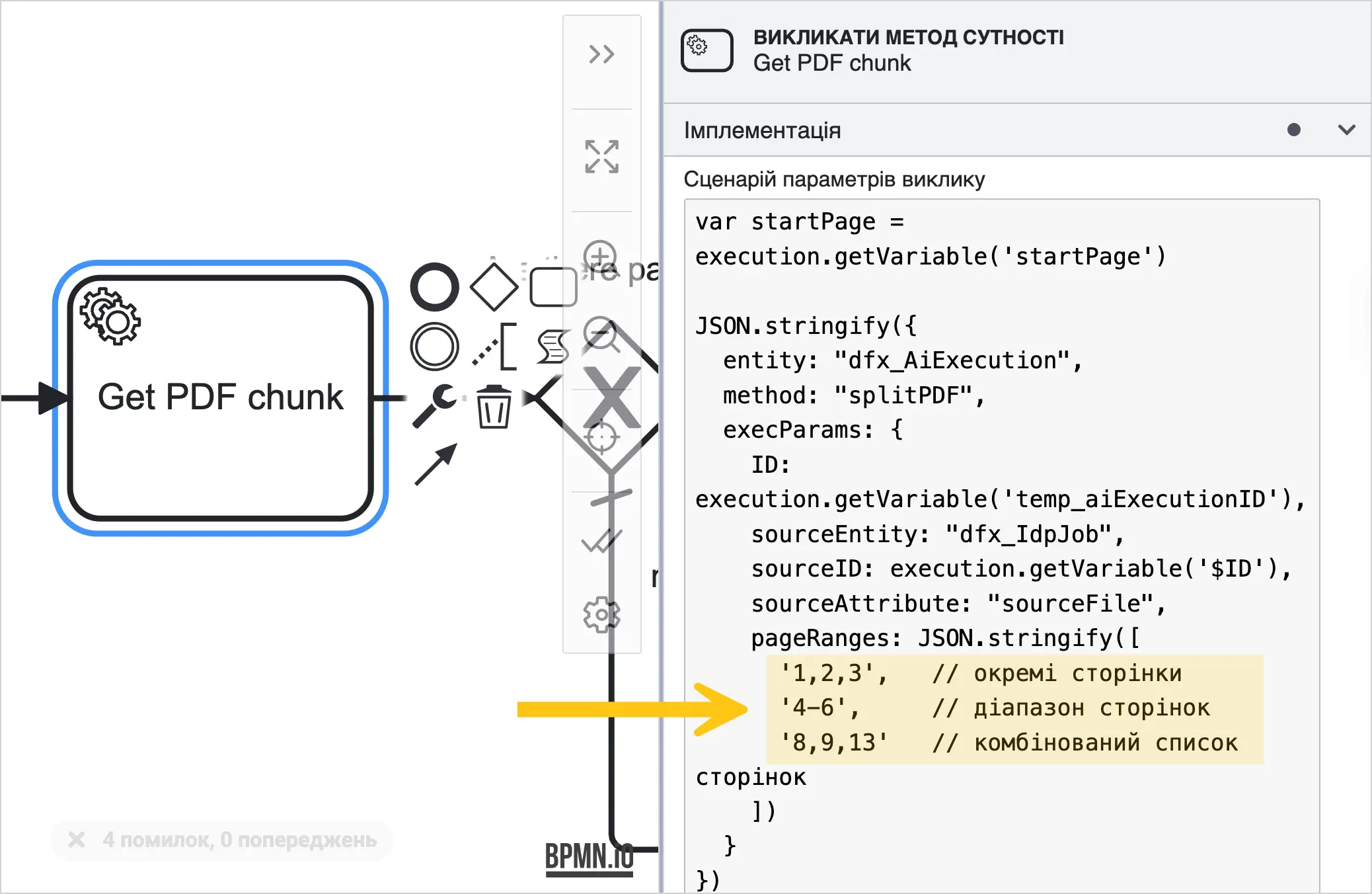The image size is (1372, 894).
Task: Click the script line sourceEntity: "dfx_IdpJob",
Action: click(x=938, y=534)
